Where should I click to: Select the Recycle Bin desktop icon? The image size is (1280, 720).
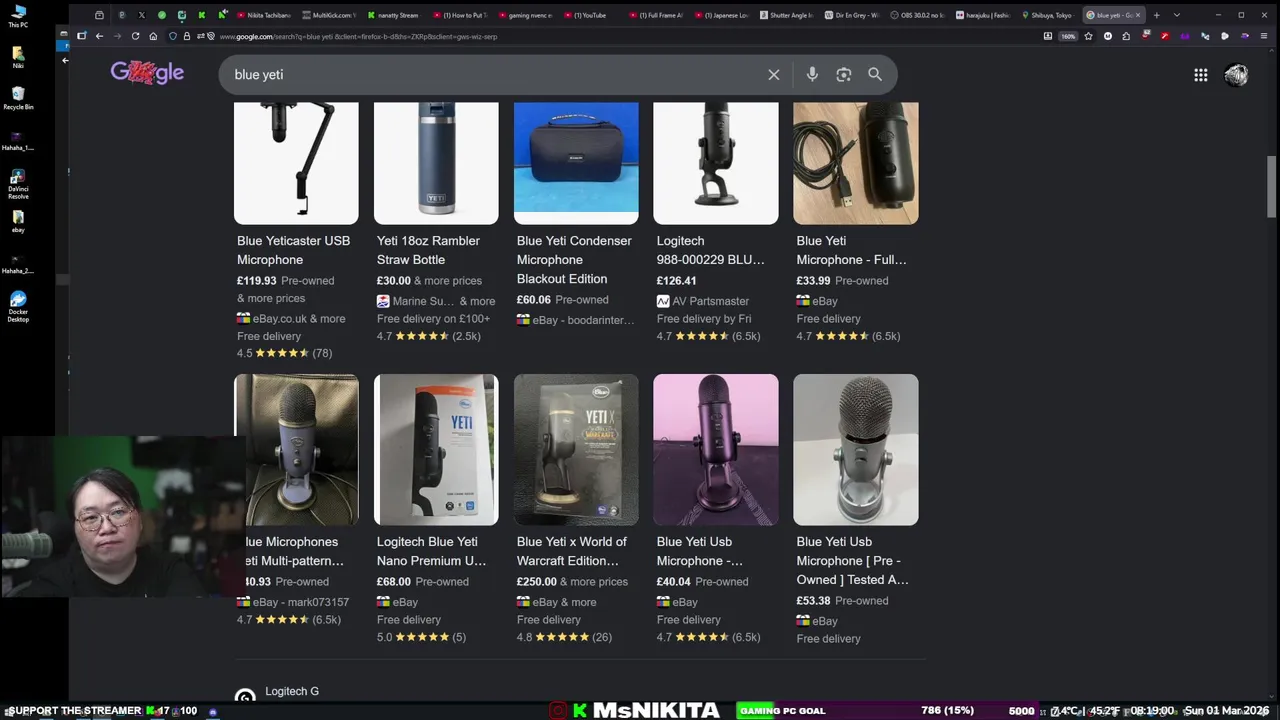click(18, 99)
